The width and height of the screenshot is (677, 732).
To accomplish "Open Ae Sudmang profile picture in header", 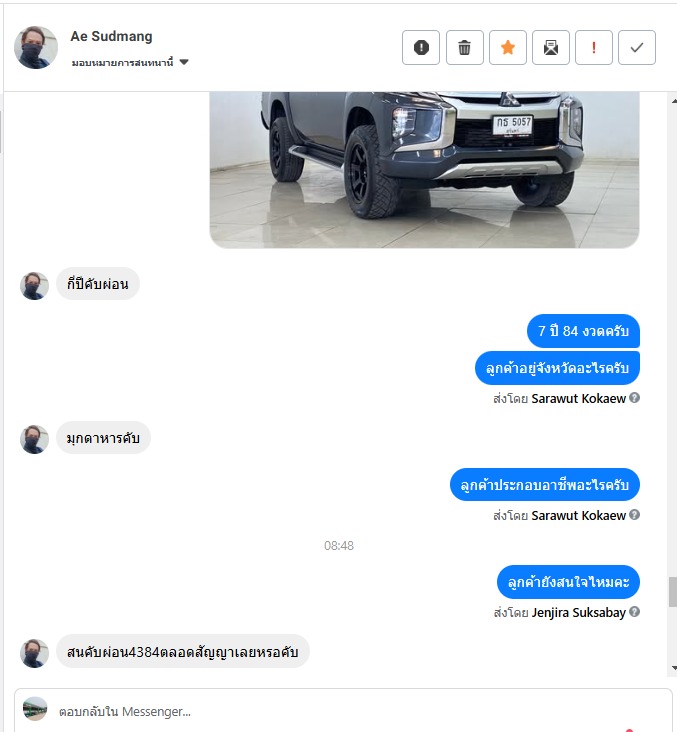I will tap(36, 47).
